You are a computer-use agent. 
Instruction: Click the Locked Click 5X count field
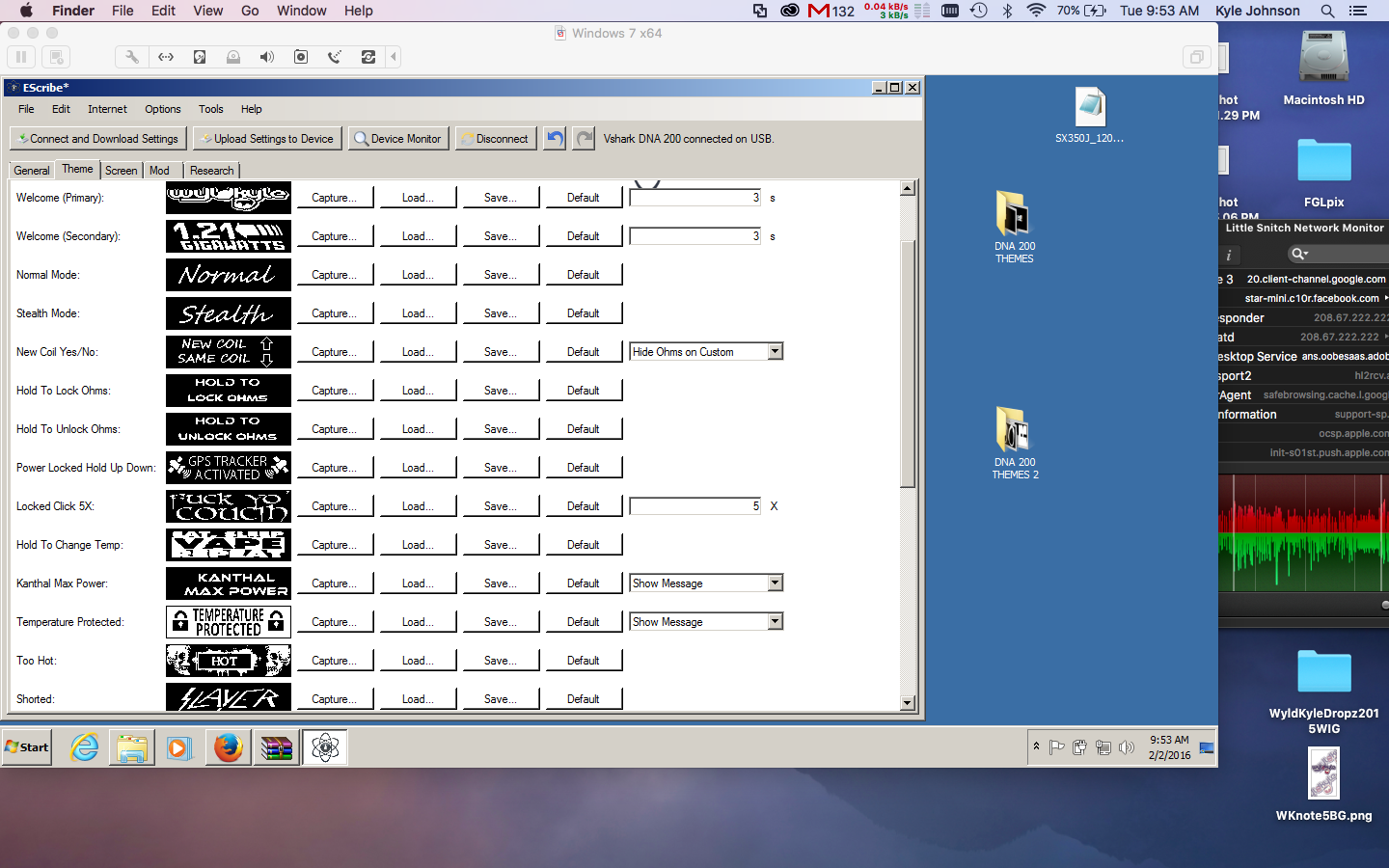[x=695, y=506]
